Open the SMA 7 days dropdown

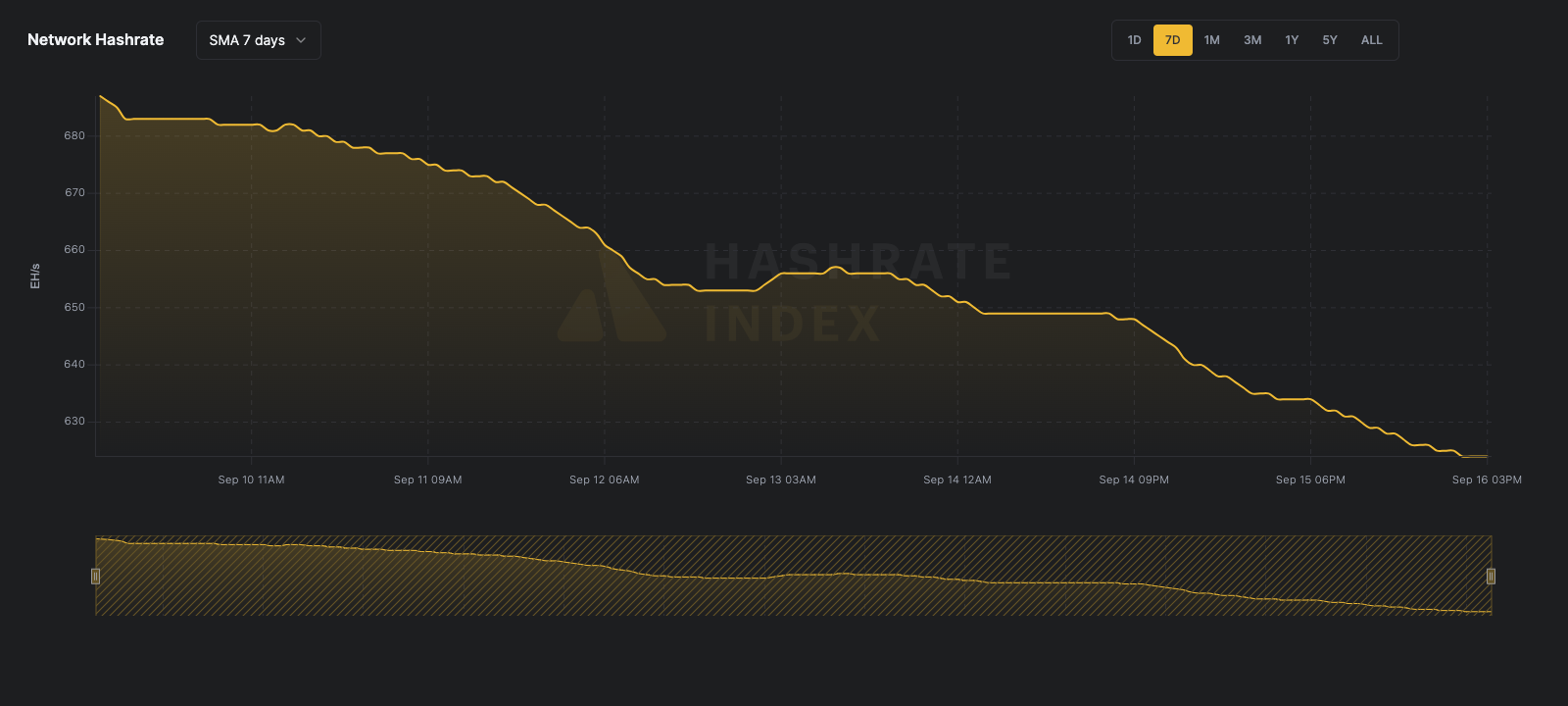click(x=259, y=40)
